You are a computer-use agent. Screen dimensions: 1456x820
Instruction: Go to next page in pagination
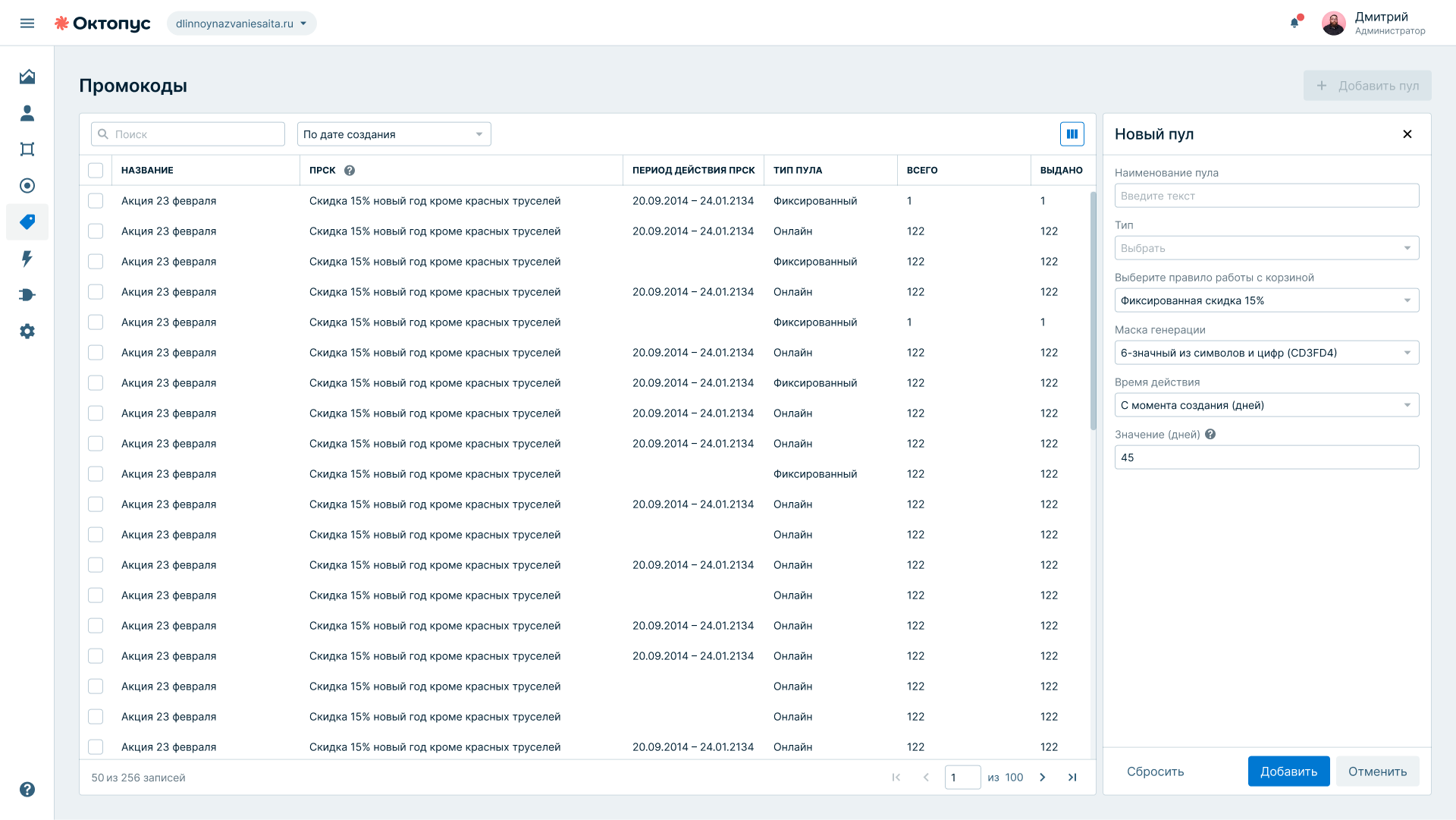coord(1043,778)
